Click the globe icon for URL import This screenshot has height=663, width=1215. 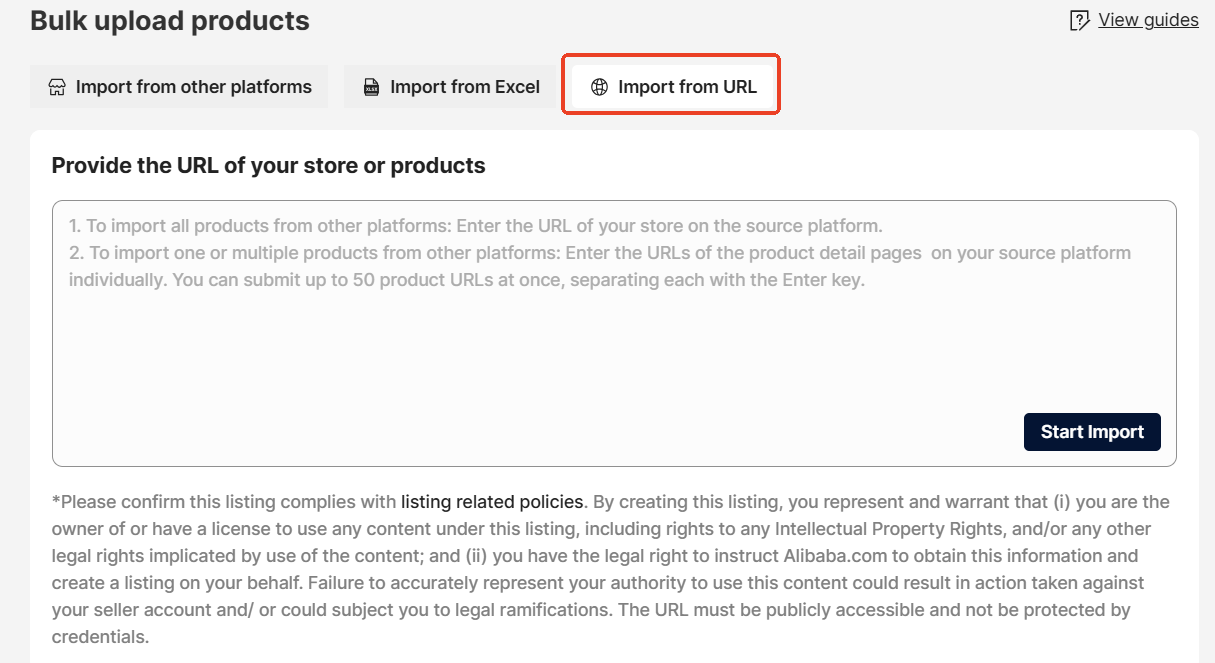pos(599,87)
